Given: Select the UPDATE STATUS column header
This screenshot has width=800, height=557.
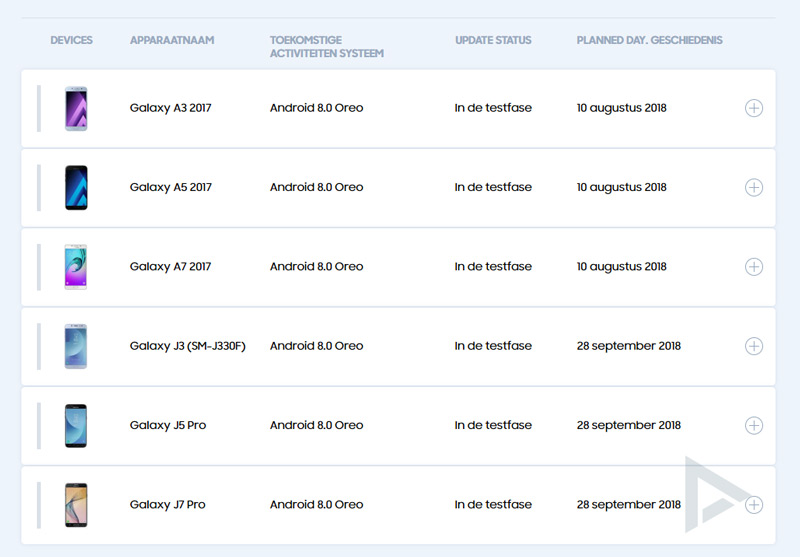Looking at the screenshot, I should pyautogui.click(x=493, y=40).
